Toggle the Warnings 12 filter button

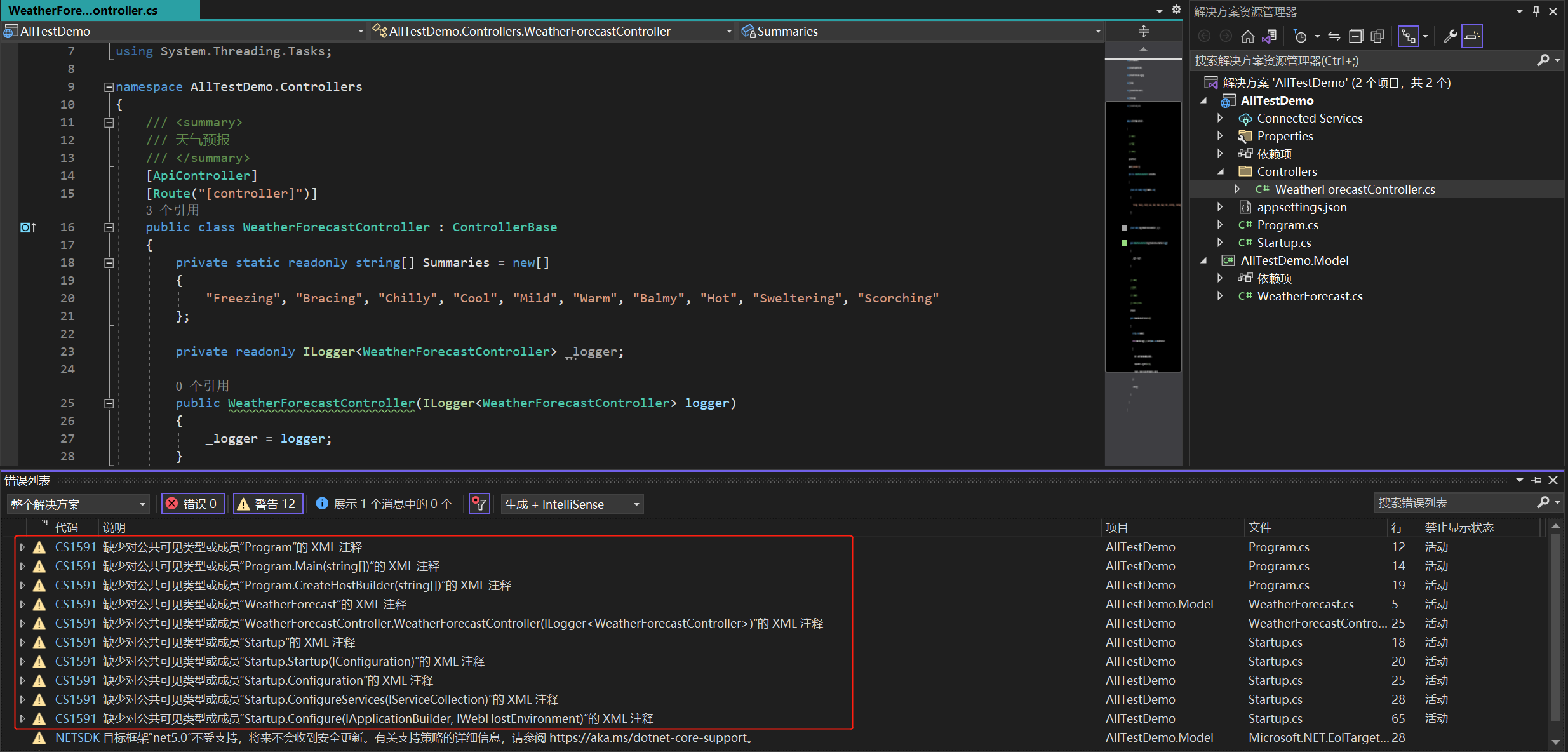pyautogui.click(x=268, y=504)
